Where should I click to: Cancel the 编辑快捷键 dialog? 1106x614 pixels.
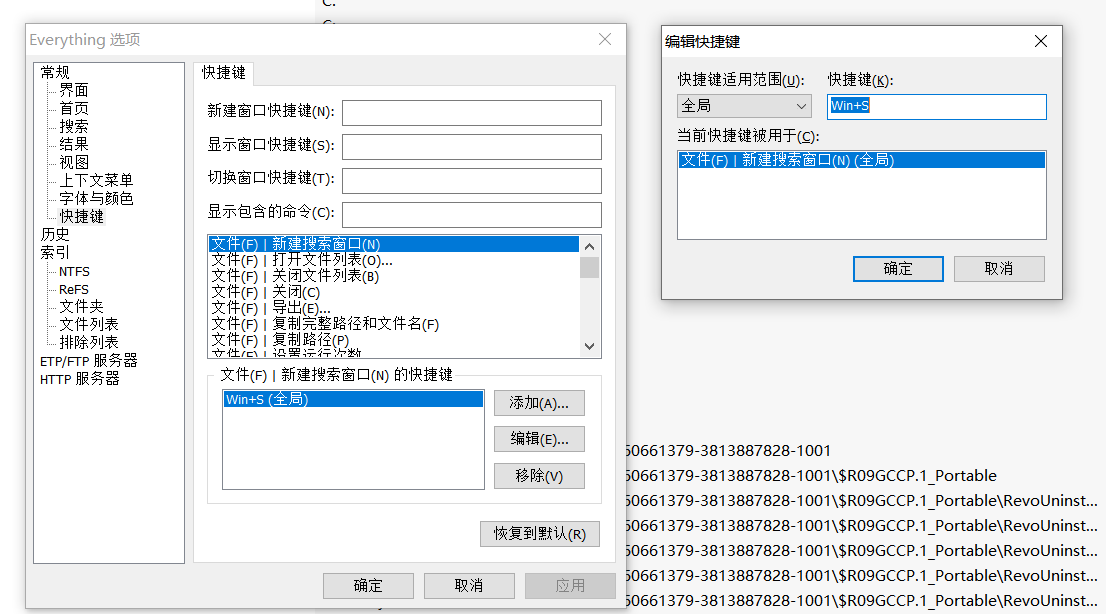tap(998, 268)
